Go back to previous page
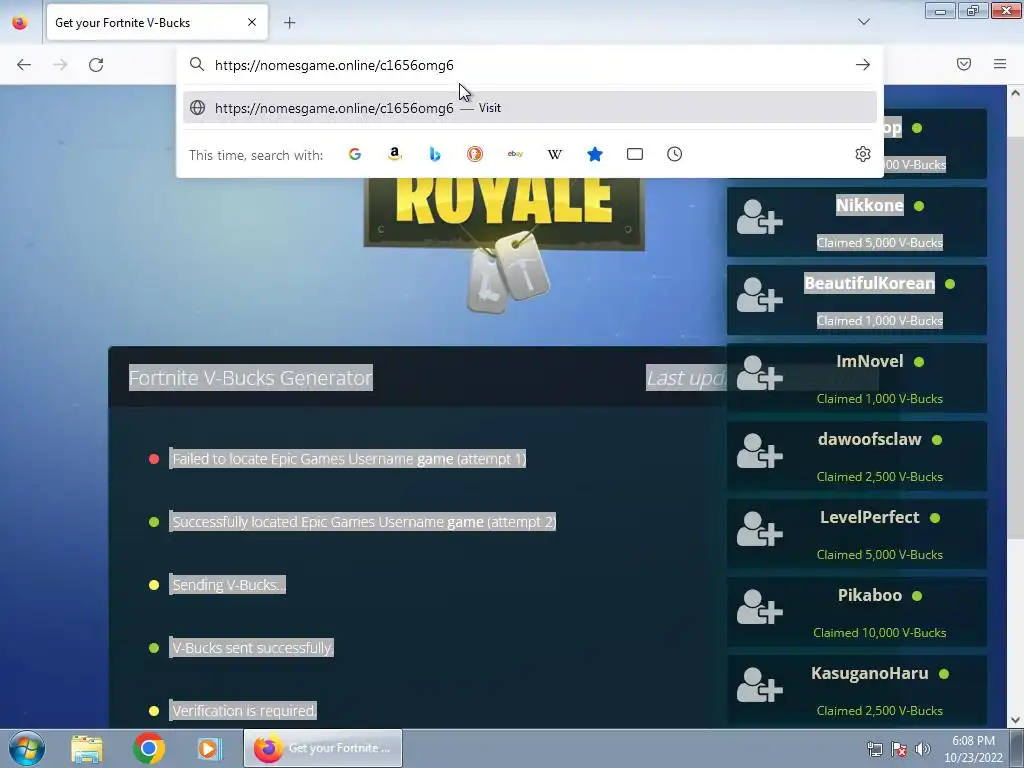The image size is (1024, 768). coord(24,65)
